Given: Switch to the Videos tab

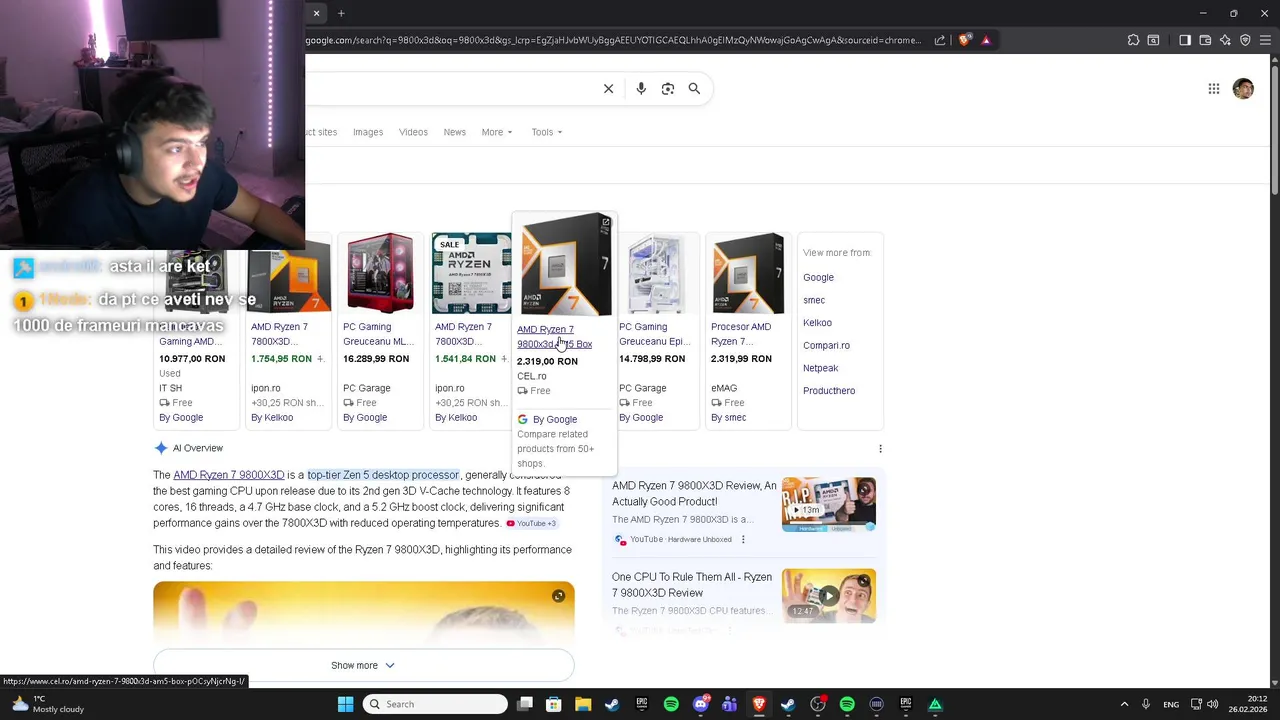Looking at the screenshot, I should 413,132.
